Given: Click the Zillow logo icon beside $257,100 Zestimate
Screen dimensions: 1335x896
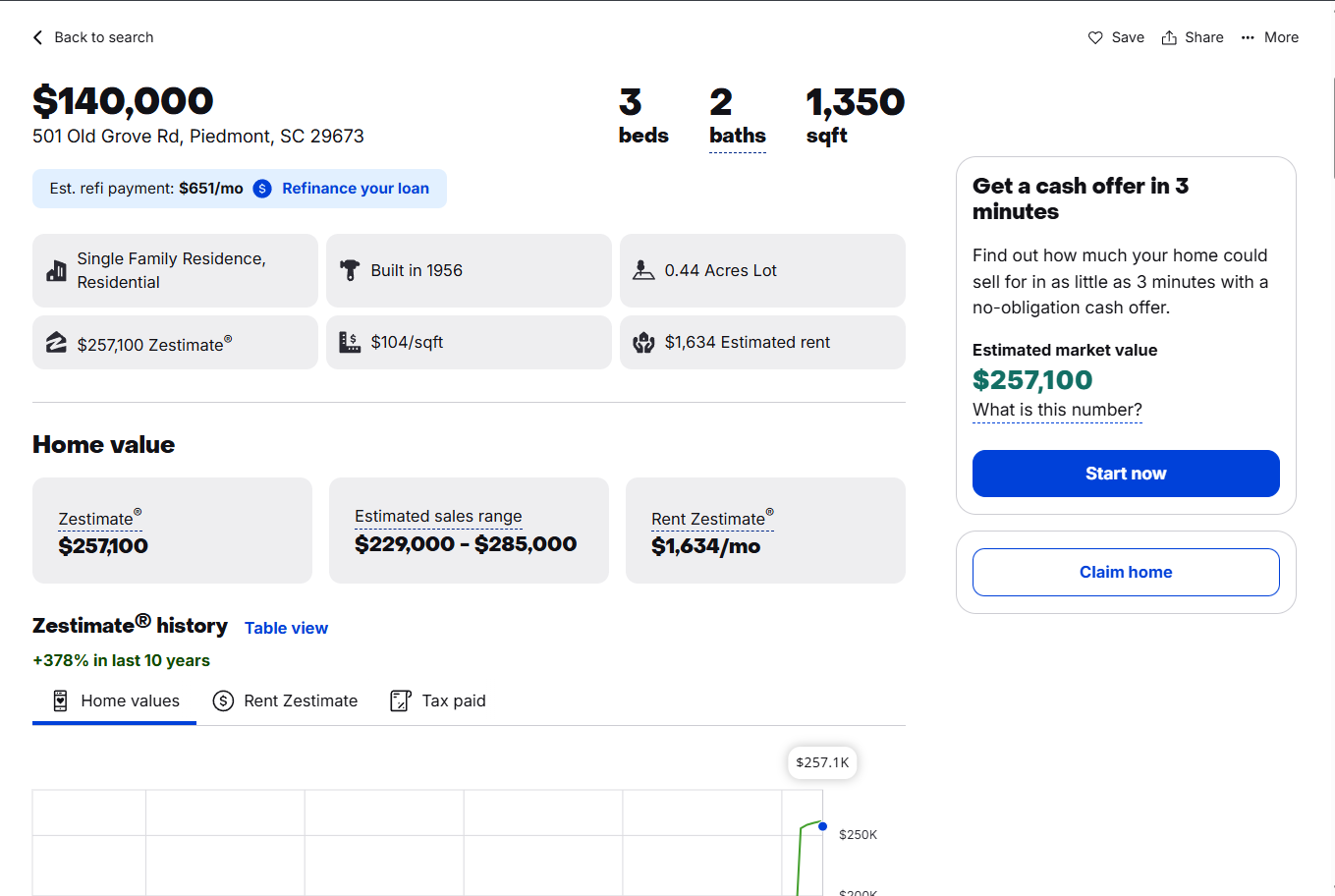Looking at the screenshot, I should pyautogui.click(x=56, y=342).
